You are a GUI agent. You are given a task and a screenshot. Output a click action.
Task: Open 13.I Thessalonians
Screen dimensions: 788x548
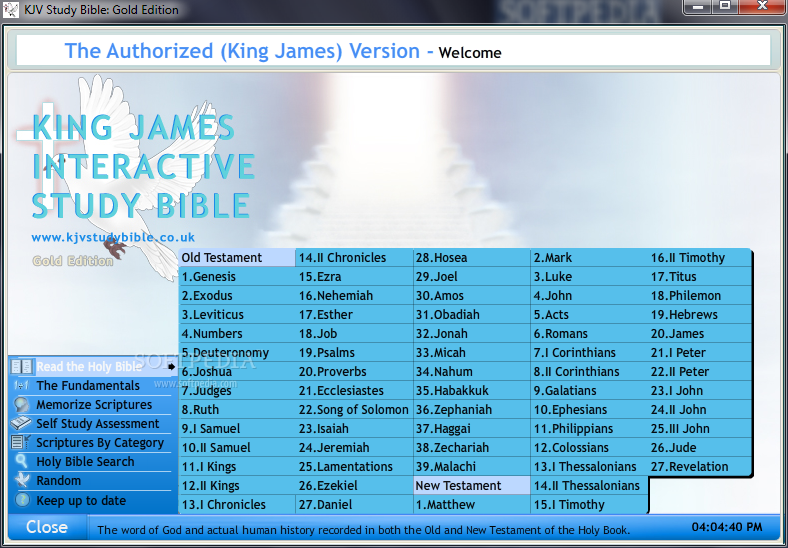tap(589, 467)
